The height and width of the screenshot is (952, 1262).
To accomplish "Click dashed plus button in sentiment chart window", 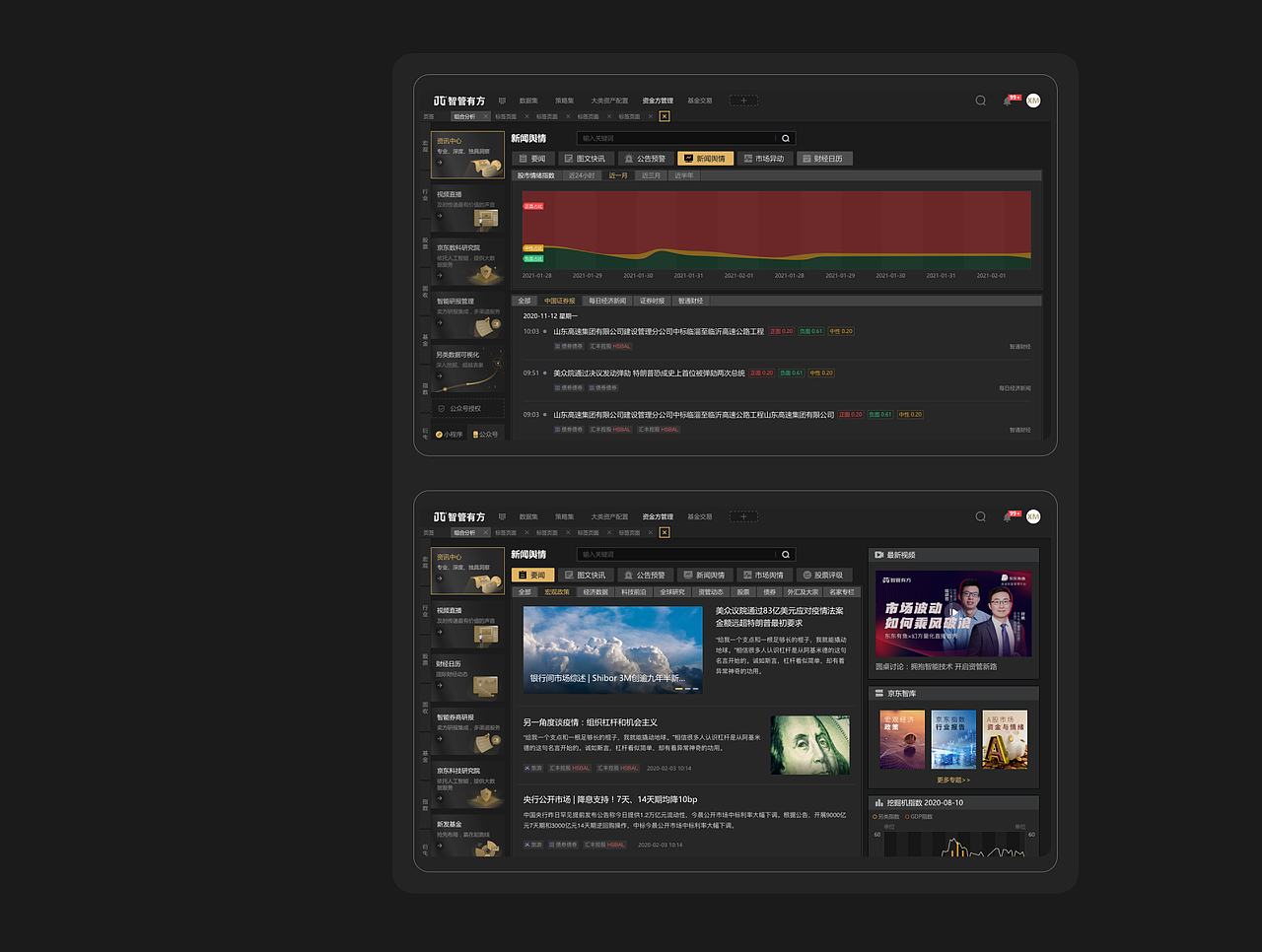I will coord(743,101).
